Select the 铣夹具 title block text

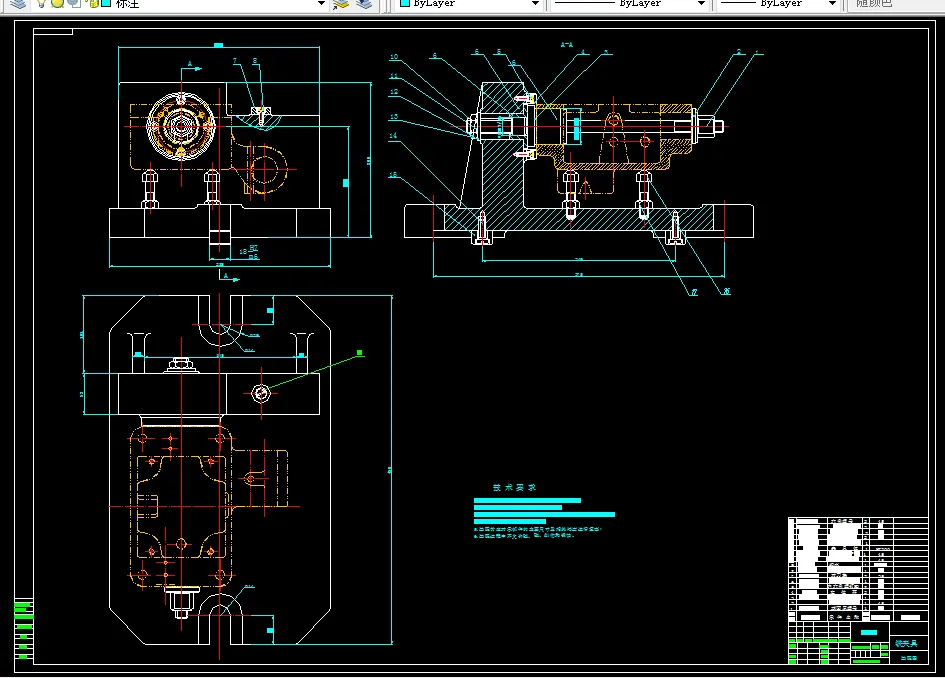point(906,643)
